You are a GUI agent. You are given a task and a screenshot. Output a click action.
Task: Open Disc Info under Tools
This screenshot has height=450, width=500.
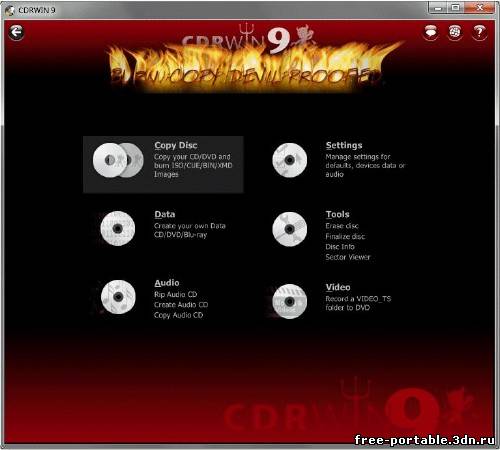(x=340, y=247)
